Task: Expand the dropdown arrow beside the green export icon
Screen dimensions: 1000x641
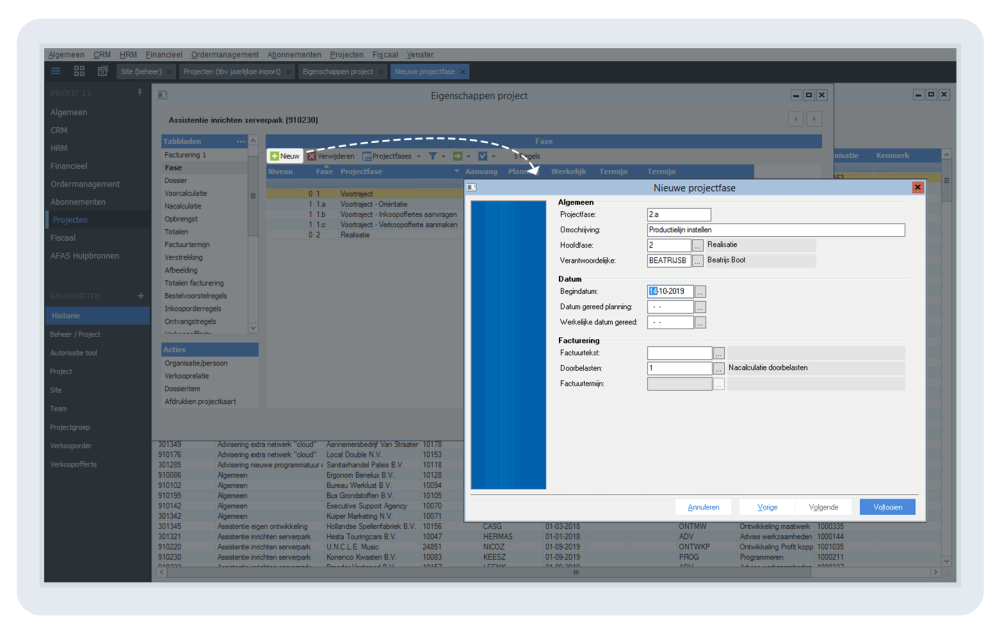Action: click(x=469, y=156)
